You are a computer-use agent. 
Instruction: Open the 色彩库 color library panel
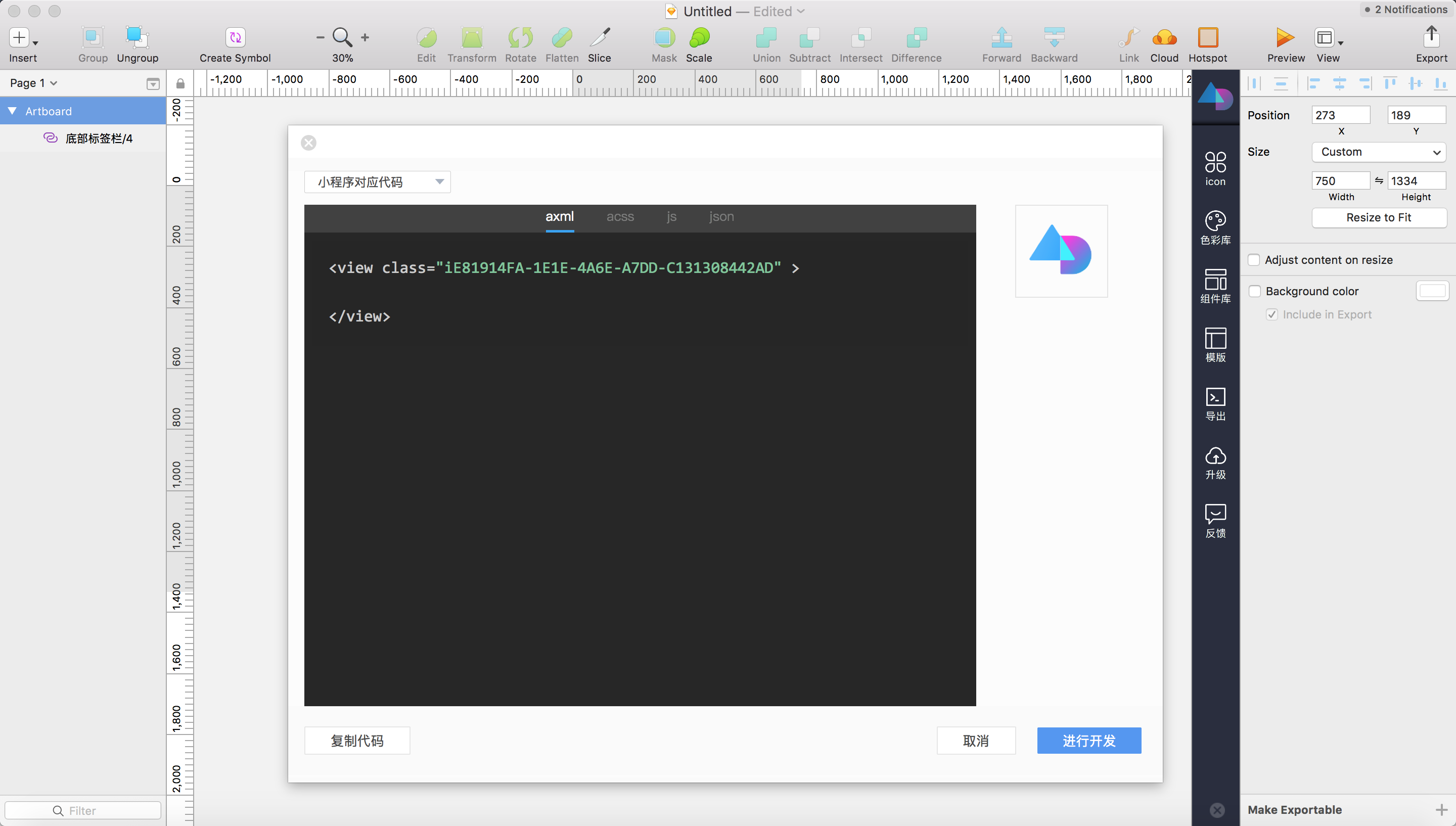point(1215,226)
